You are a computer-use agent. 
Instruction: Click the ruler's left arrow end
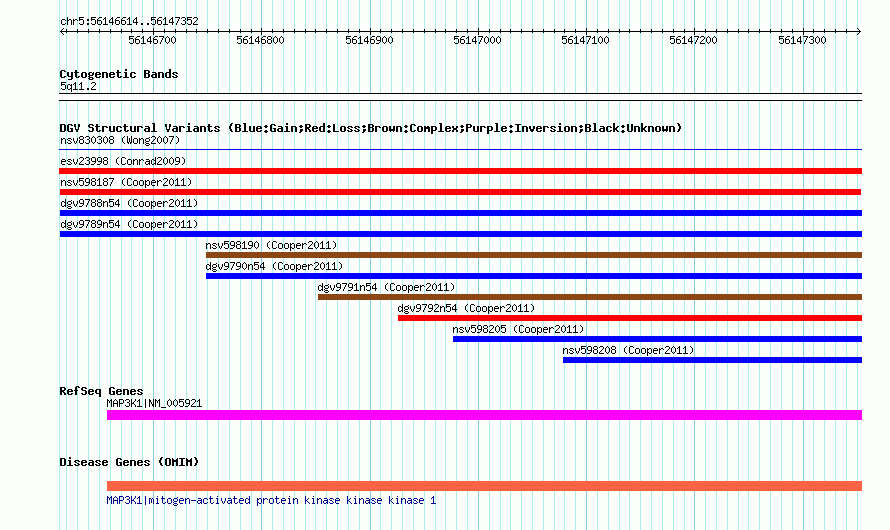pos(62,31)
